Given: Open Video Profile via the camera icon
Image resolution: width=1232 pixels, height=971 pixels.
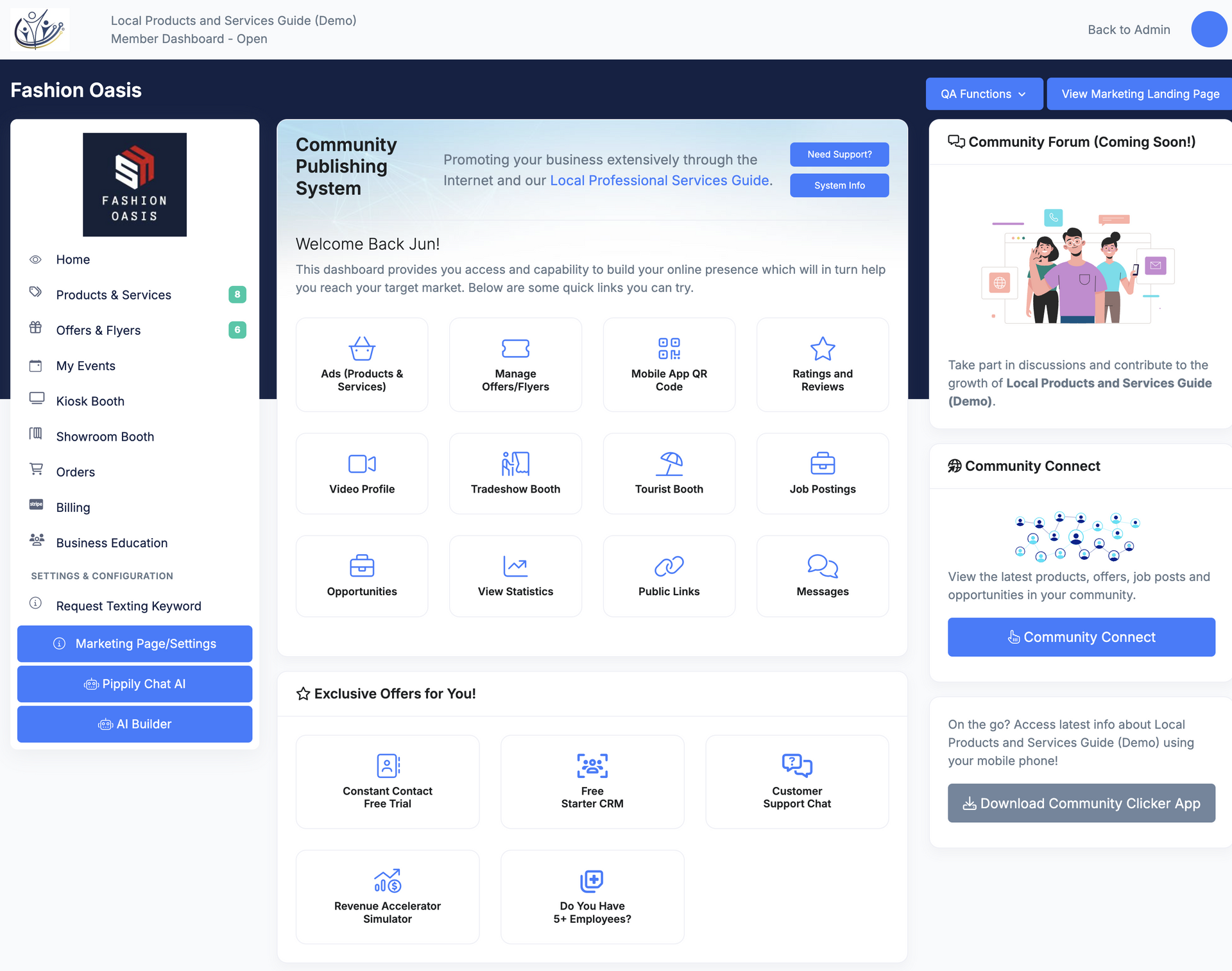Looking at the screenshot, I should (x=361, y=464).
